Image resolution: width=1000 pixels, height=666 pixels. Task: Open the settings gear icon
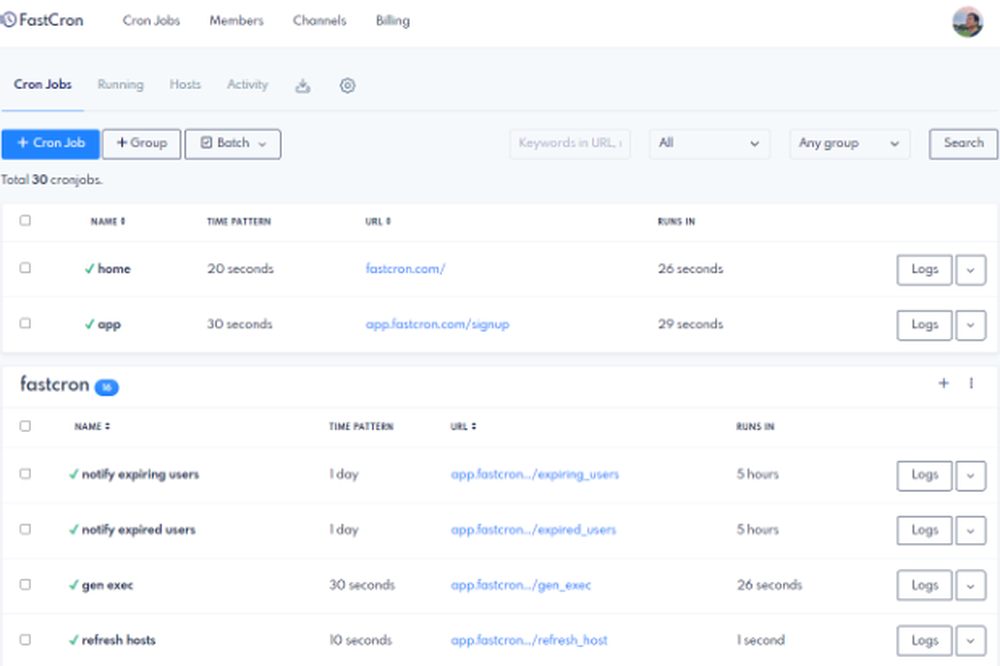tap(347, 86)
